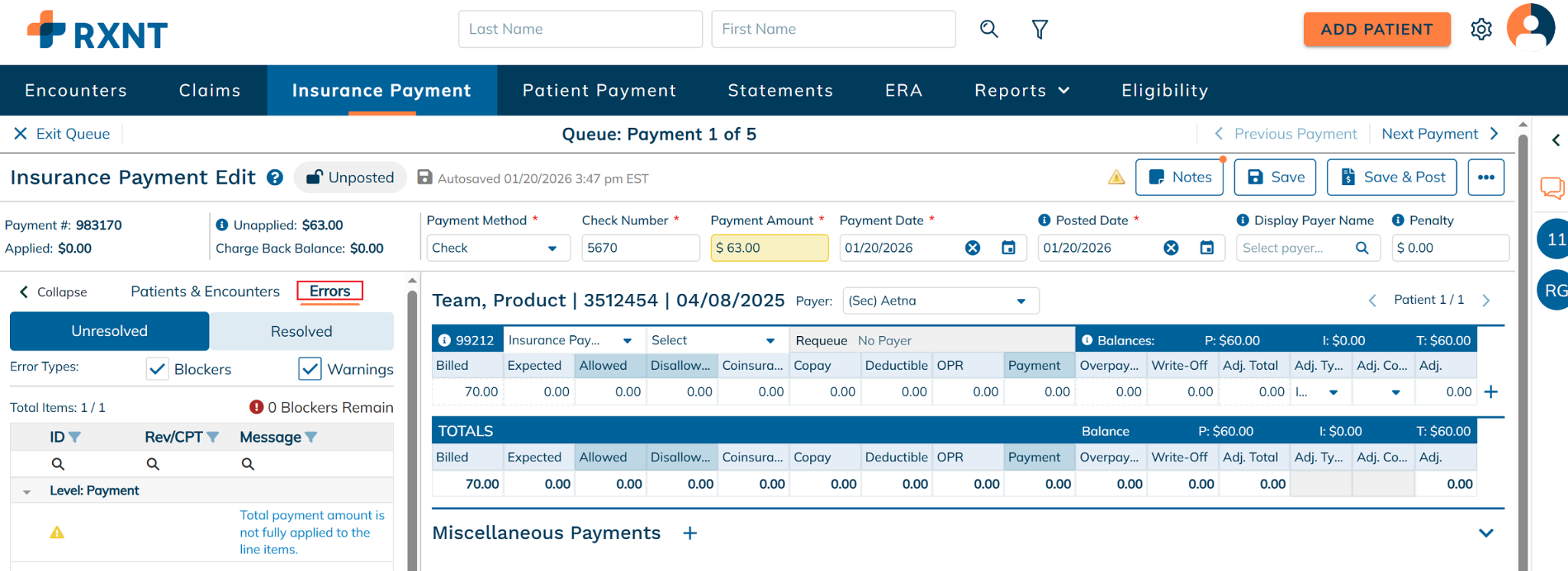Viewport: 1568px width, 571px height.
Task: Clear the Payment Date field
Action: tap(972, 248)
